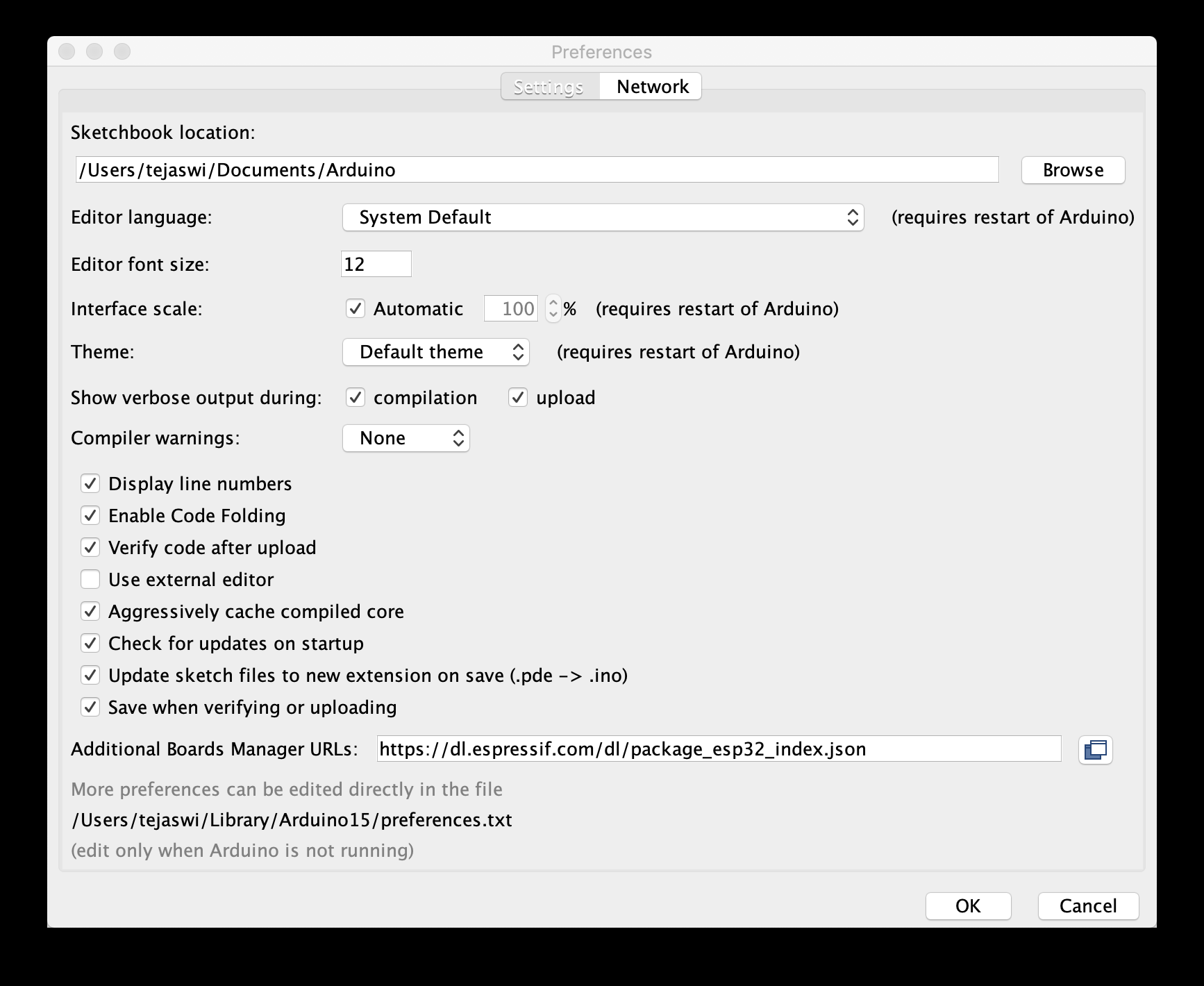This screenshot has width=1204, height=986.
Task: Open the Theme selection dropdown
Action: pos(435,352)
